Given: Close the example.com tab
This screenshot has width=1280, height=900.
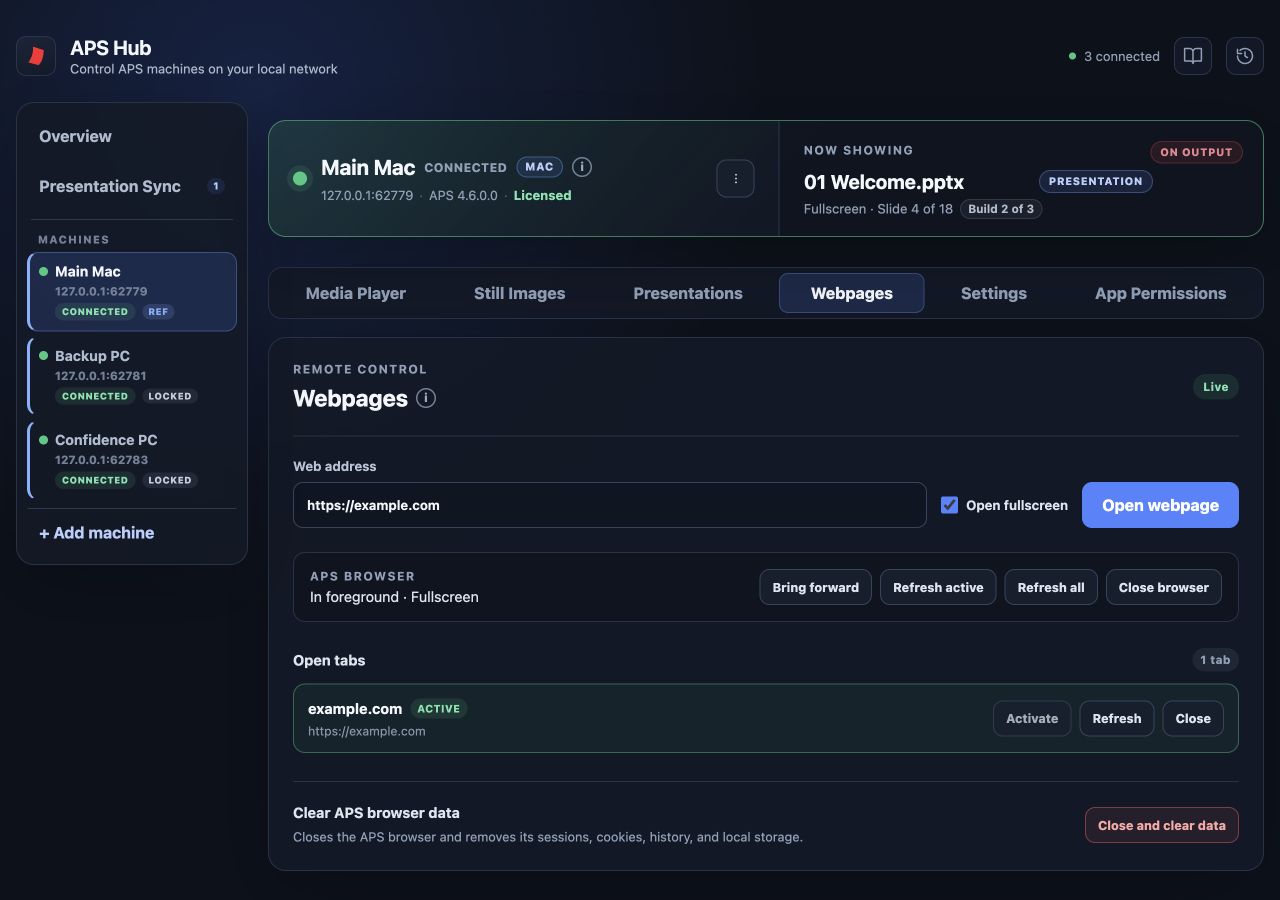Looking at the screenshot, I should (x=1193, y=718).
